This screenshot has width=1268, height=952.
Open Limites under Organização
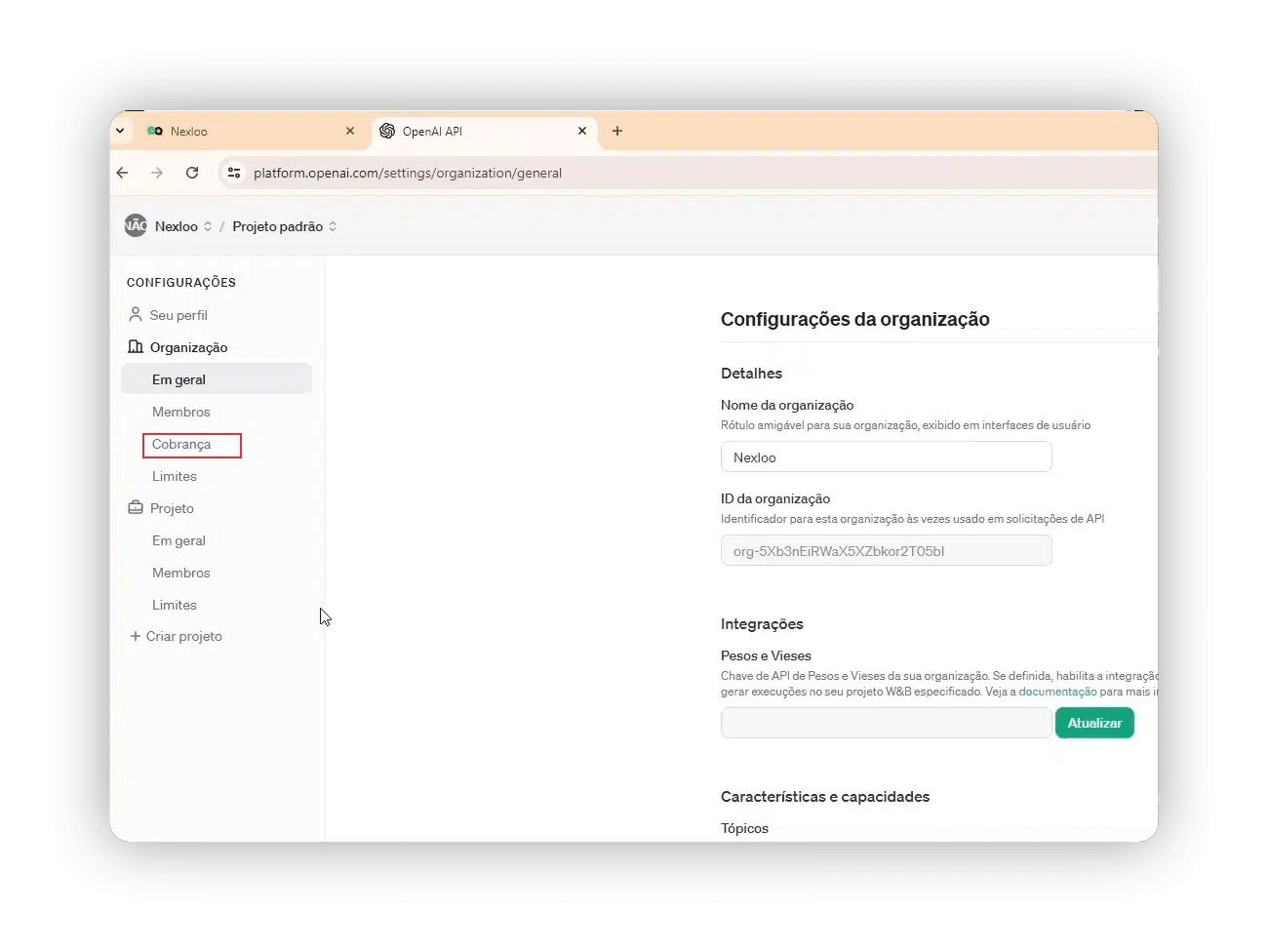point(175,476)
